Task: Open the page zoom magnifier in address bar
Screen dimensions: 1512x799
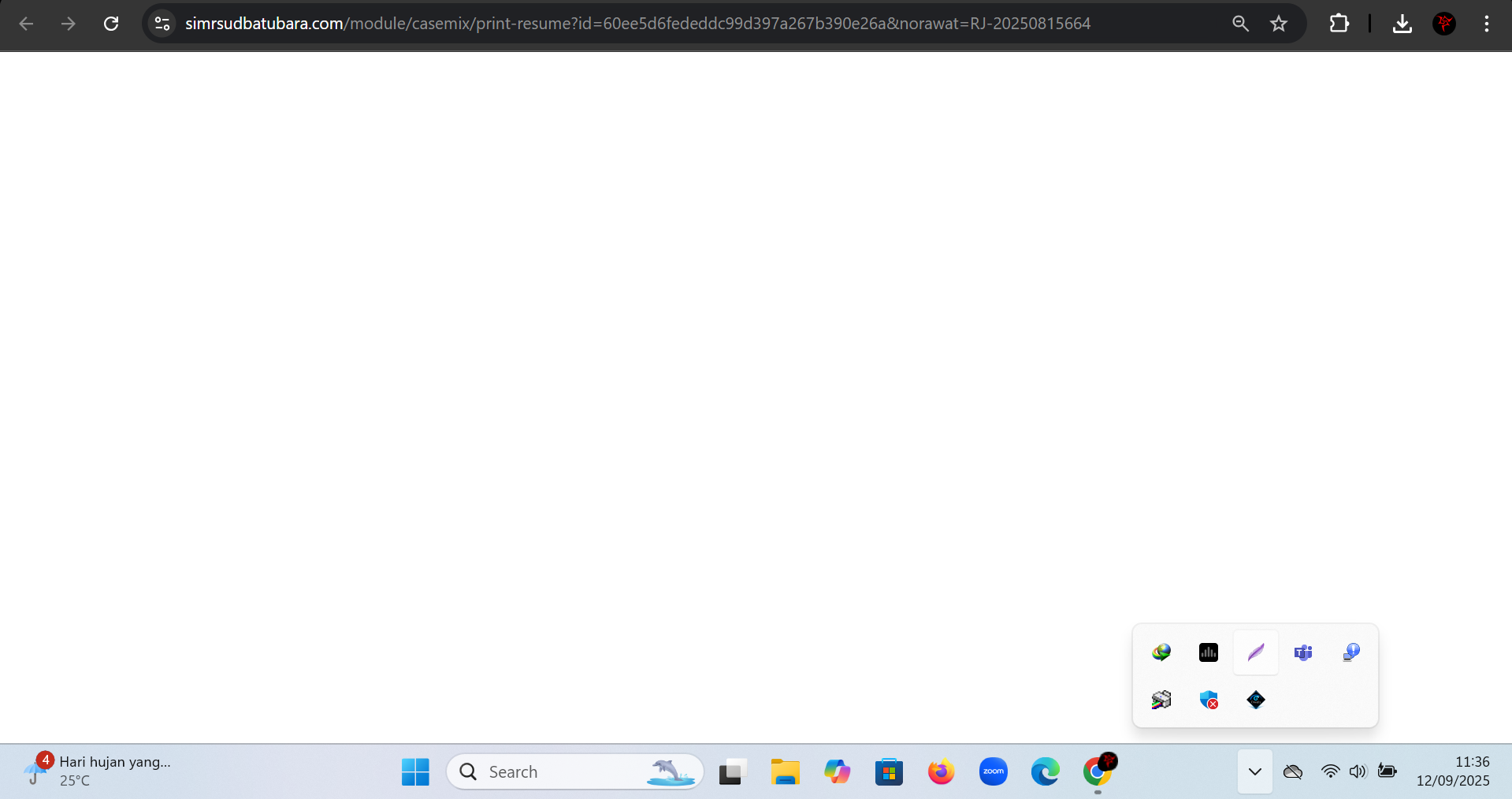Action: click(x=1240, y=24)
